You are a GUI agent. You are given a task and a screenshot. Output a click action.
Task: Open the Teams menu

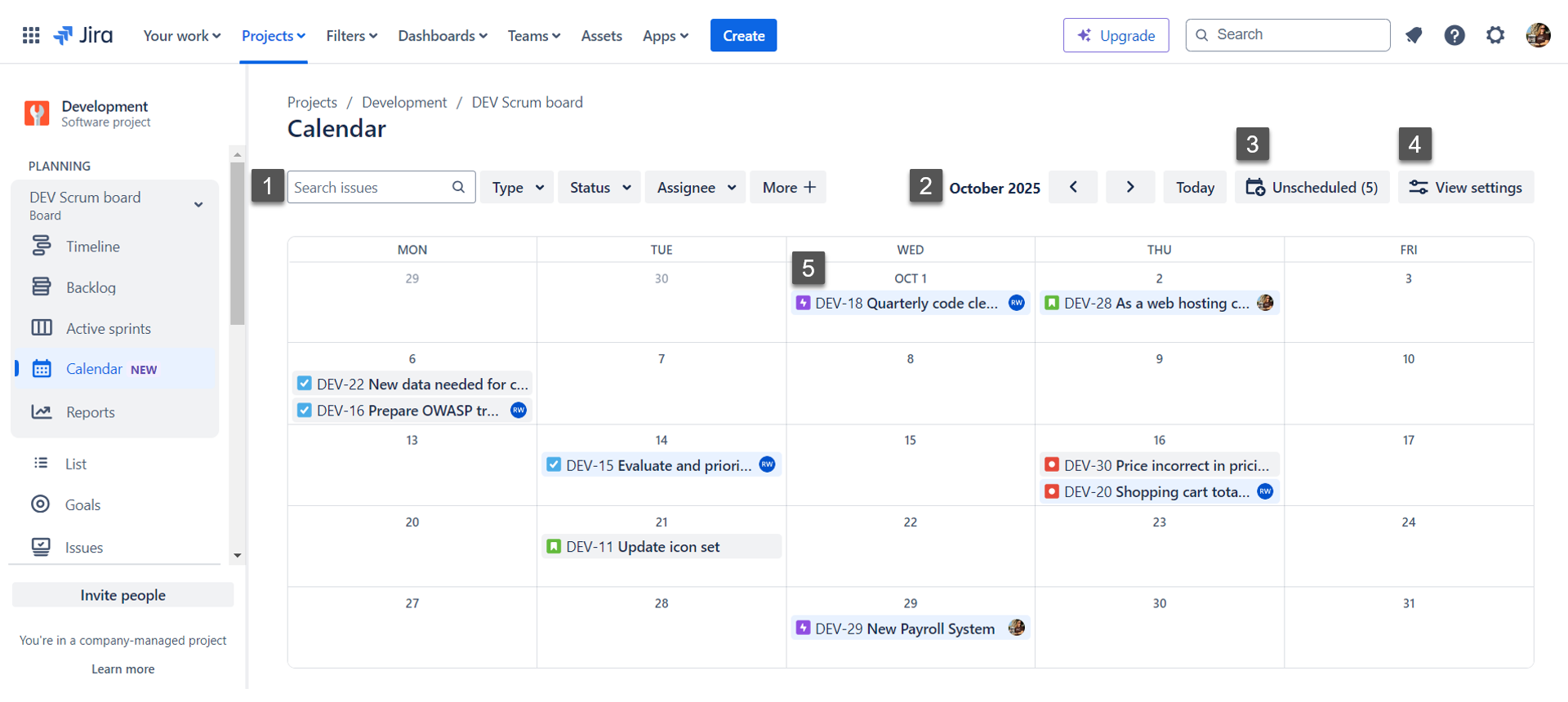click(x=534, y=35)
